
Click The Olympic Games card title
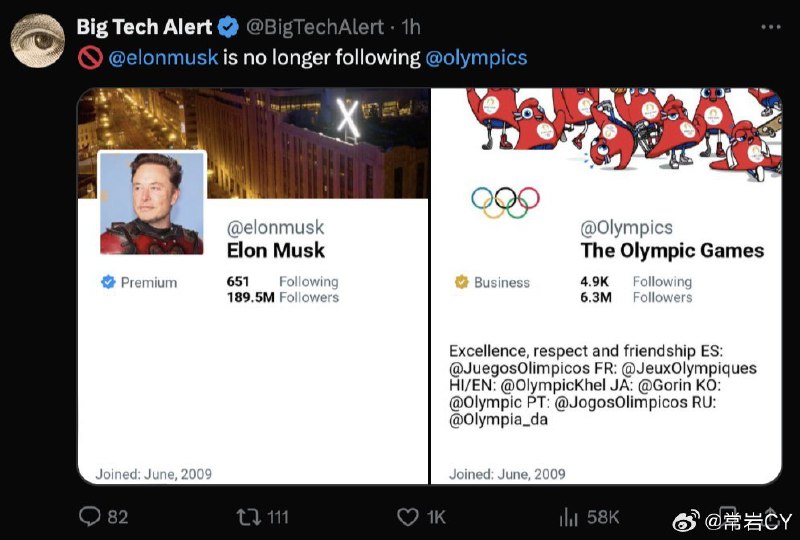tap(672, 250)
